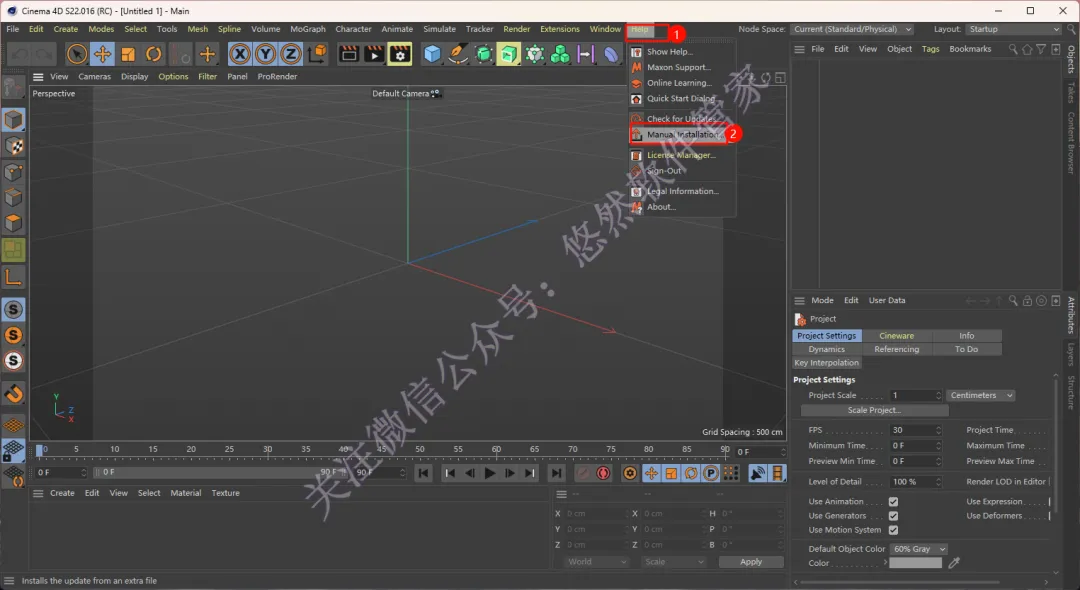The image size is (1080, 590).
Task: Open Node Space dropdown
Action: tap(853, 29)
